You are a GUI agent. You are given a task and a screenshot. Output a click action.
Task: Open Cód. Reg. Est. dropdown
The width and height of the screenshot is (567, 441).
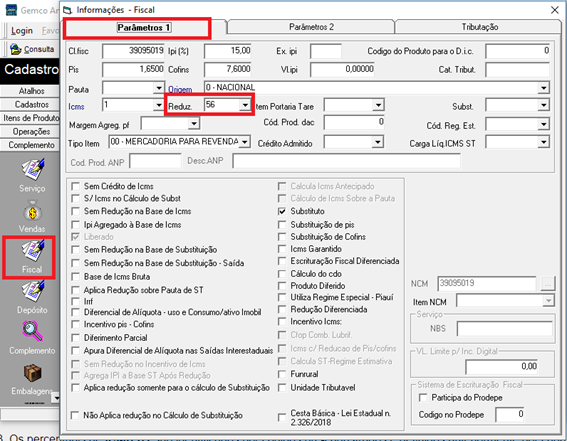543,125
